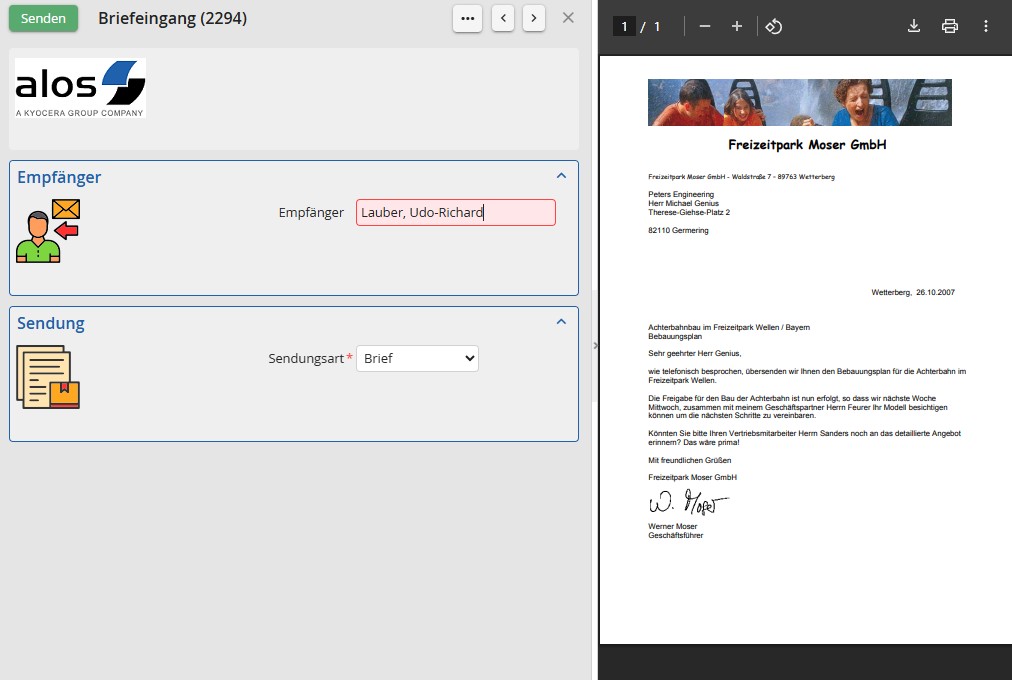Viewport: 1012px width, 680px height.
Task: Click the Sendung section heading
Action: tap(50, 323)
